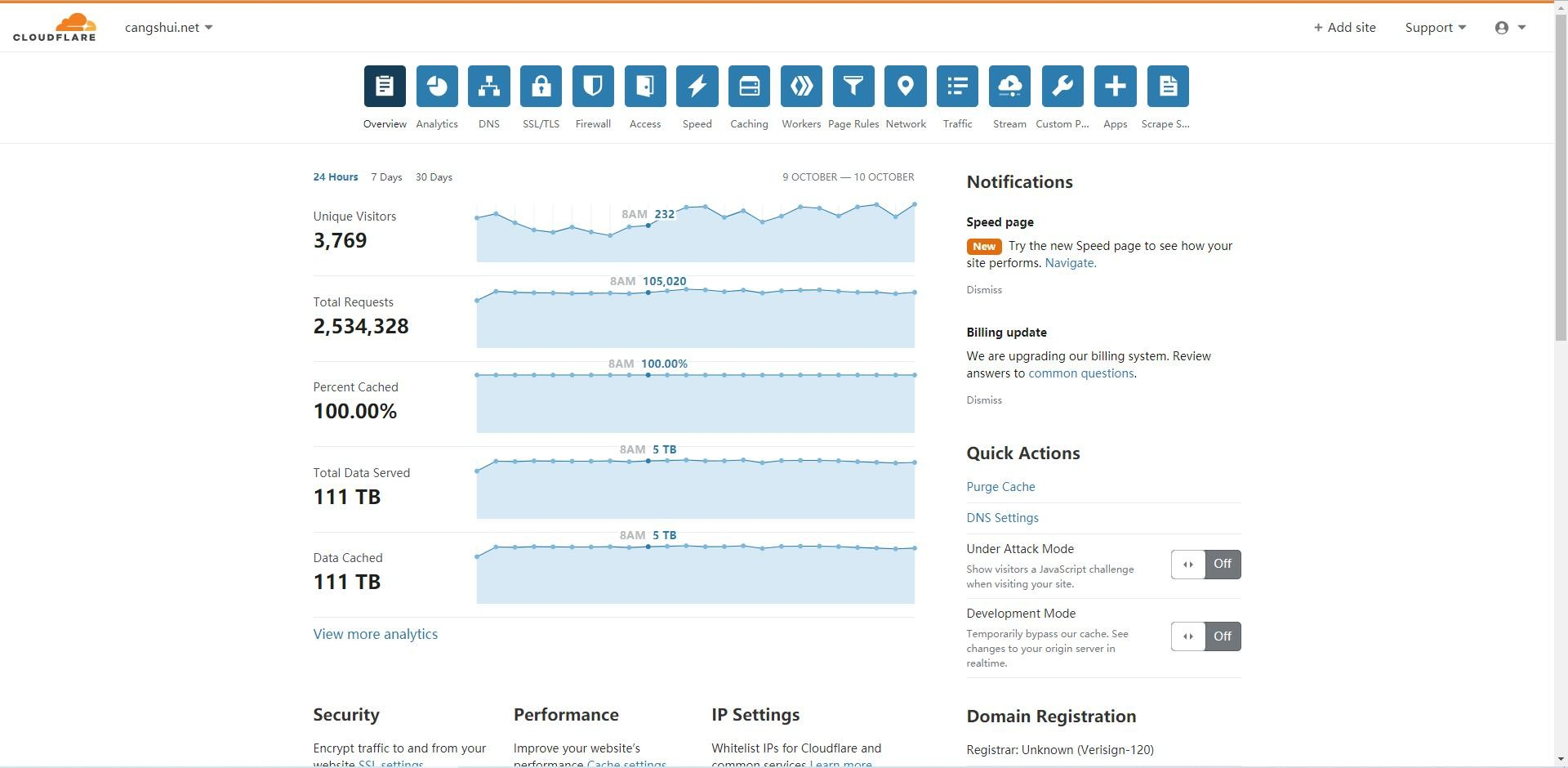1568x768 pixels.
Task: Open the SSL/TLS padlock icon
Action: click(x=541, y=86)
